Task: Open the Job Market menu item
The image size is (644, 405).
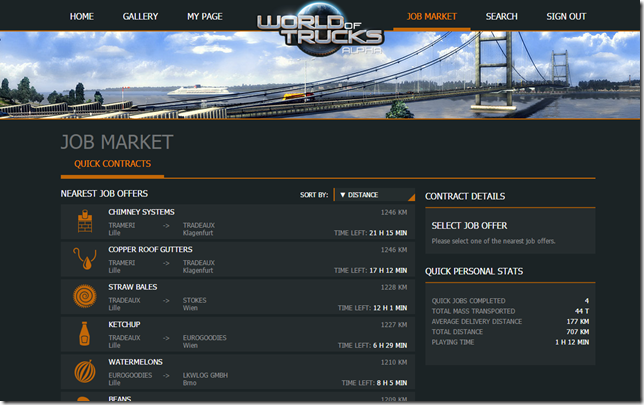Action: pyautogui.click(x=432, y=16)
